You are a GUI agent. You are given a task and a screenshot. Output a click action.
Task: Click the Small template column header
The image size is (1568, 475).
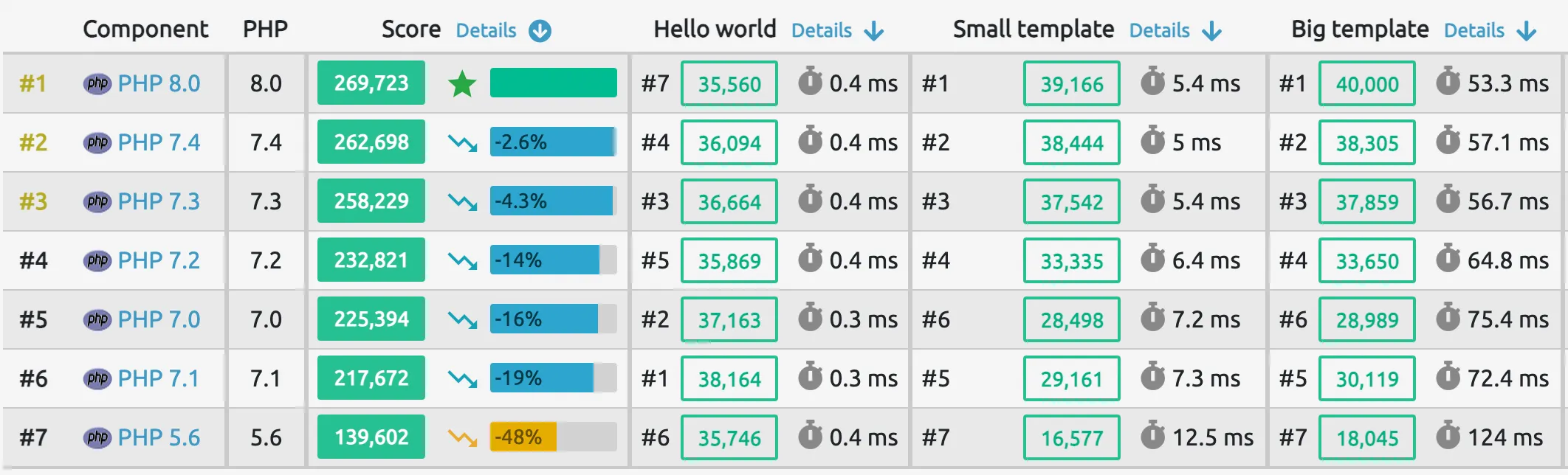point(1034,30)
